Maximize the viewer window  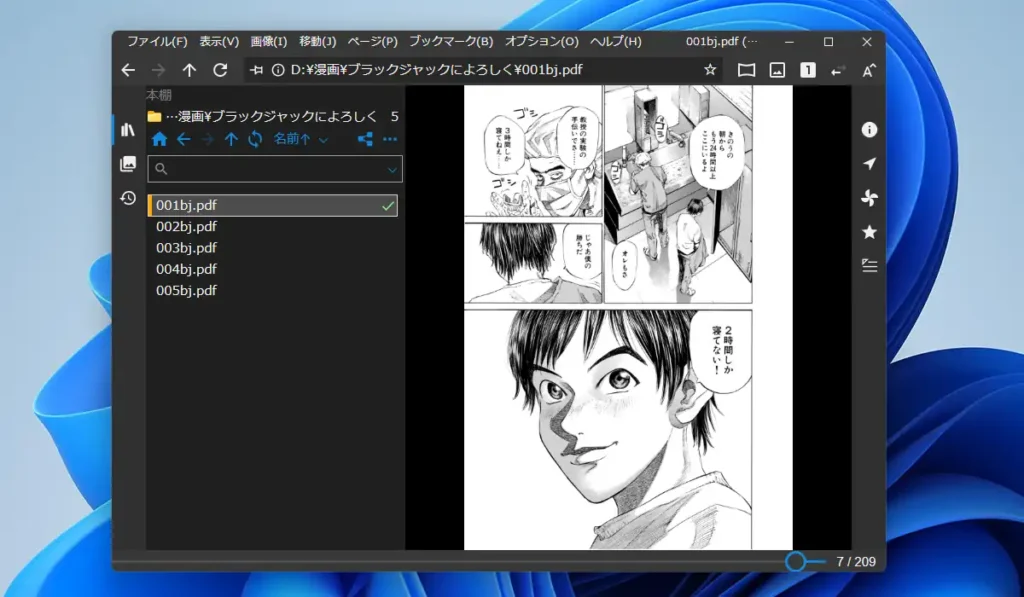828,42
